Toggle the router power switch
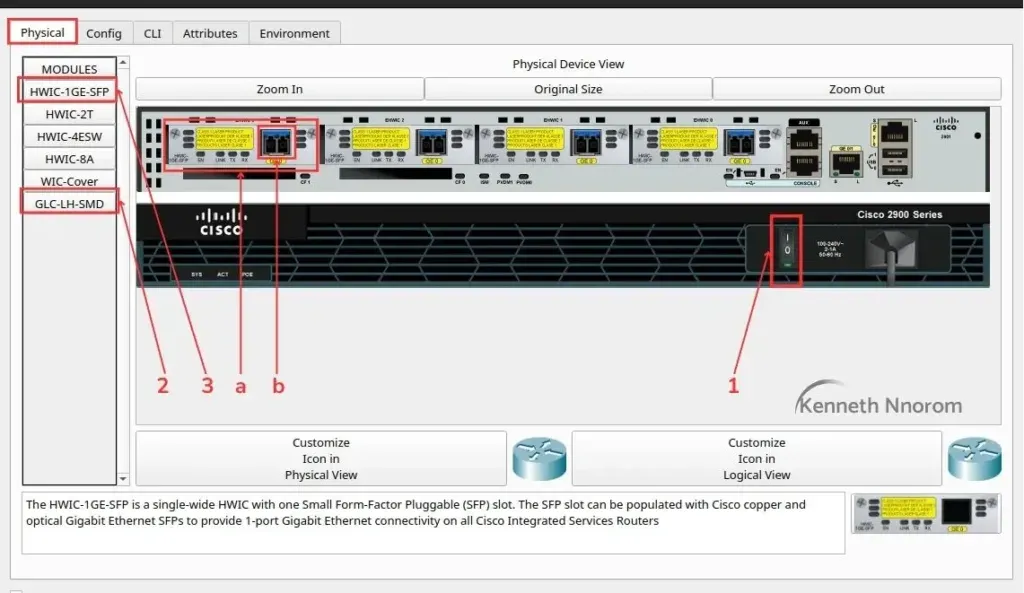The width and height of the screenshot is (1024, 593). 787,249
